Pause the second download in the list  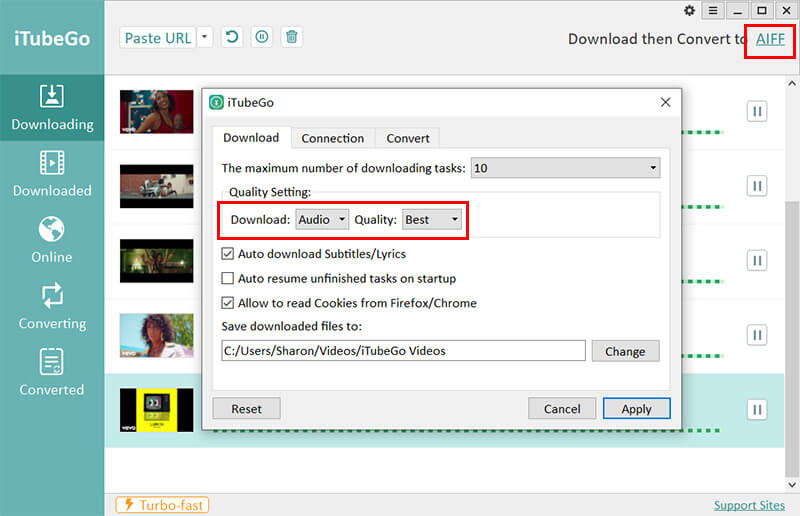tap(757, 186)
